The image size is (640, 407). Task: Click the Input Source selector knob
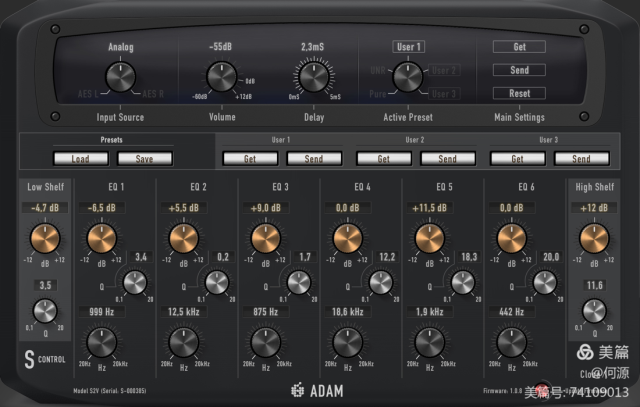click(x=120, y=76)
